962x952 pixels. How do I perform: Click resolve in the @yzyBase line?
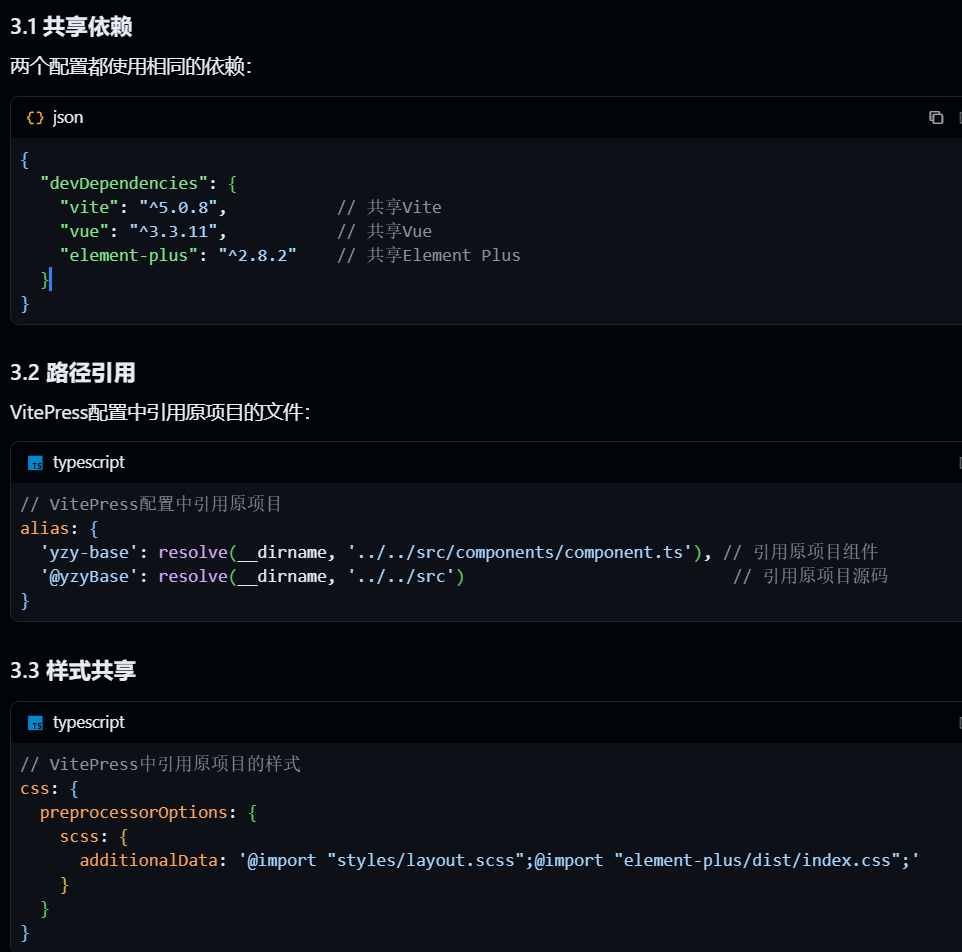pos(193,576)
